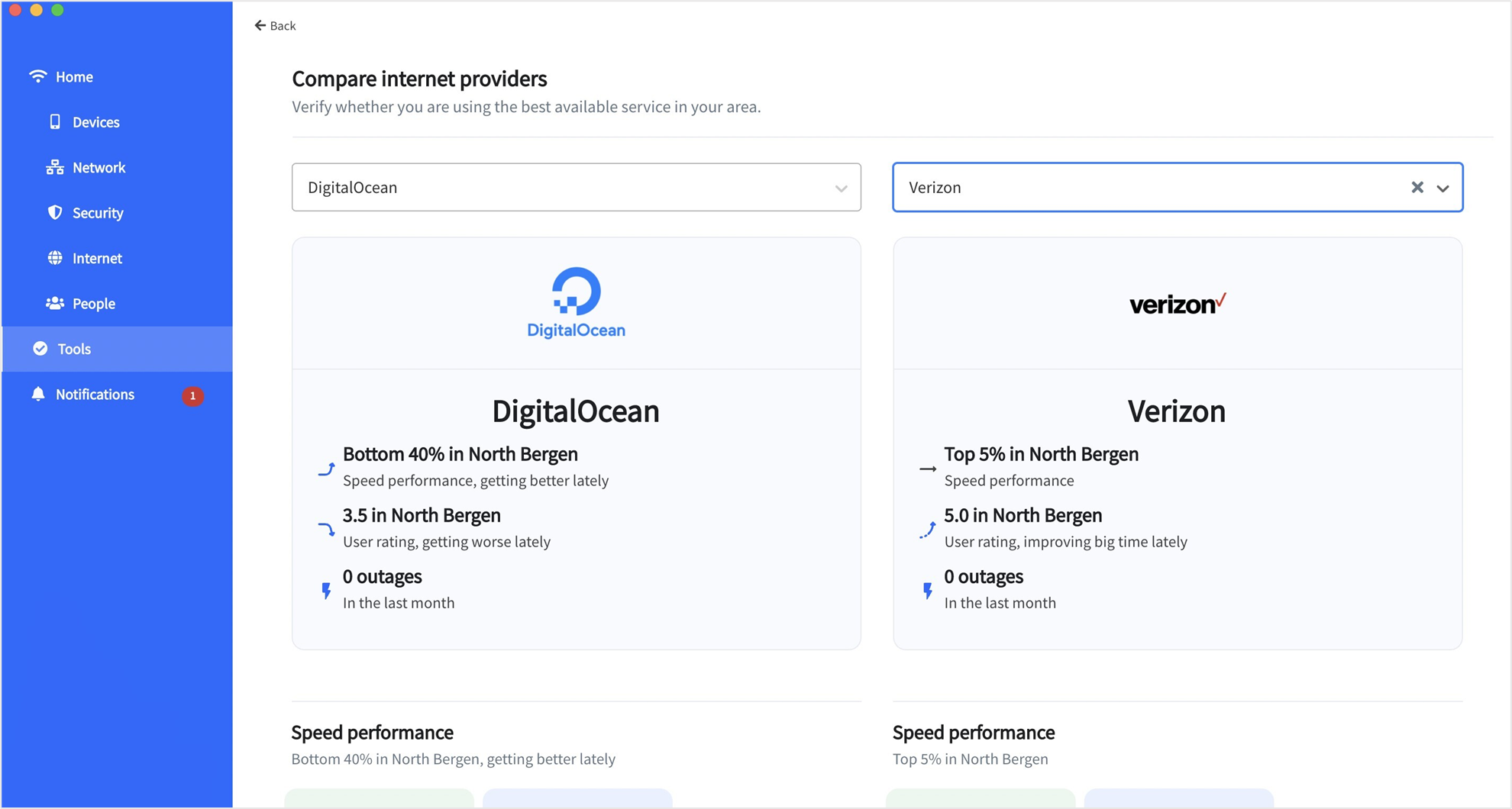Click the DigitalOcean logo image

(577, 302)
